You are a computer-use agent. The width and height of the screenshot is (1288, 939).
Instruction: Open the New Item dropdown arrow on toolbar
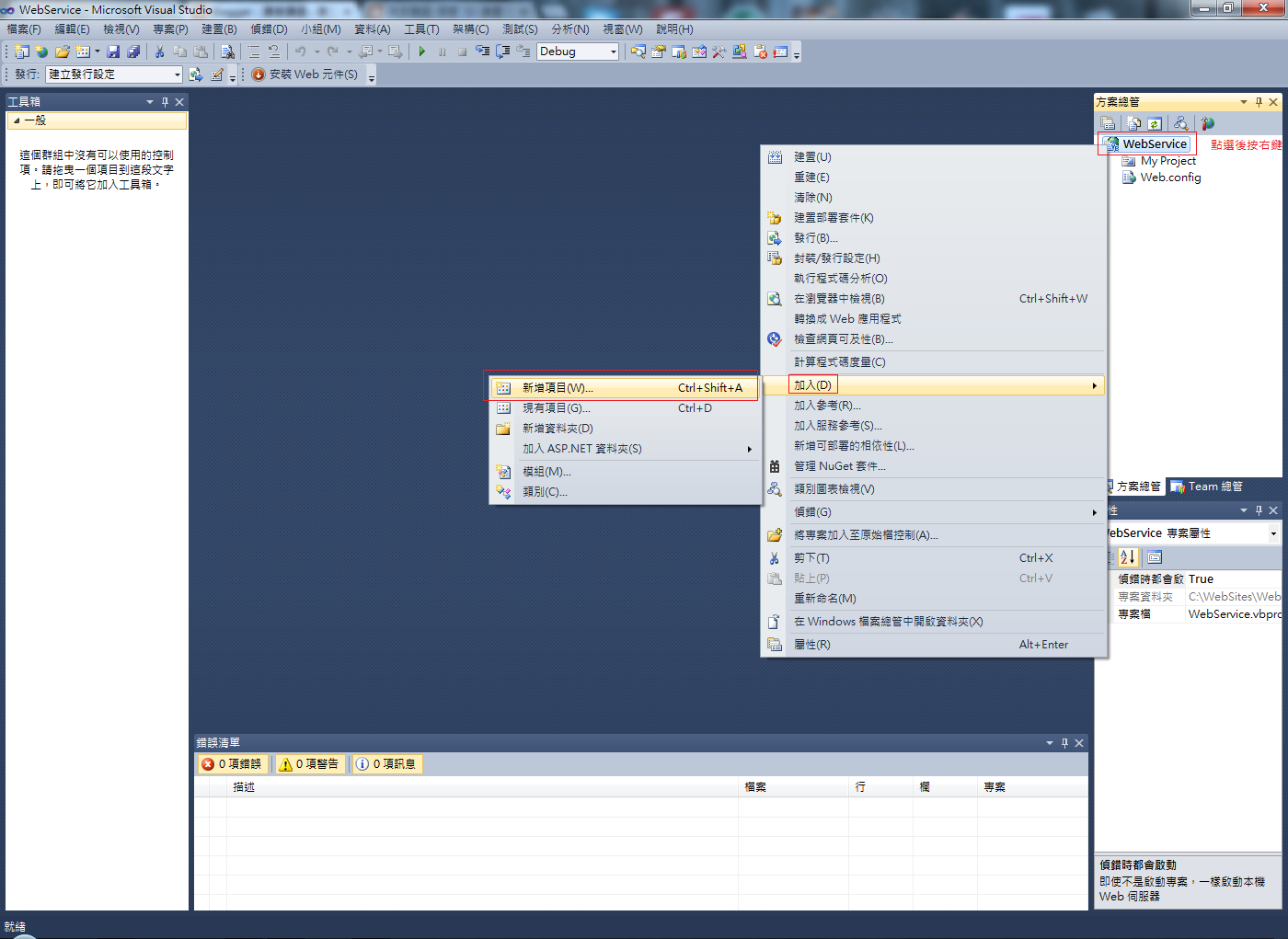click(98, 52)
